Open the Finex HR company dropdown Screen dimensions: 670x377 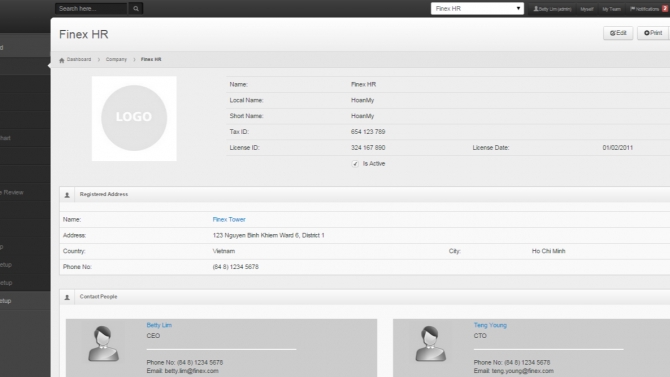pos(477,9)
